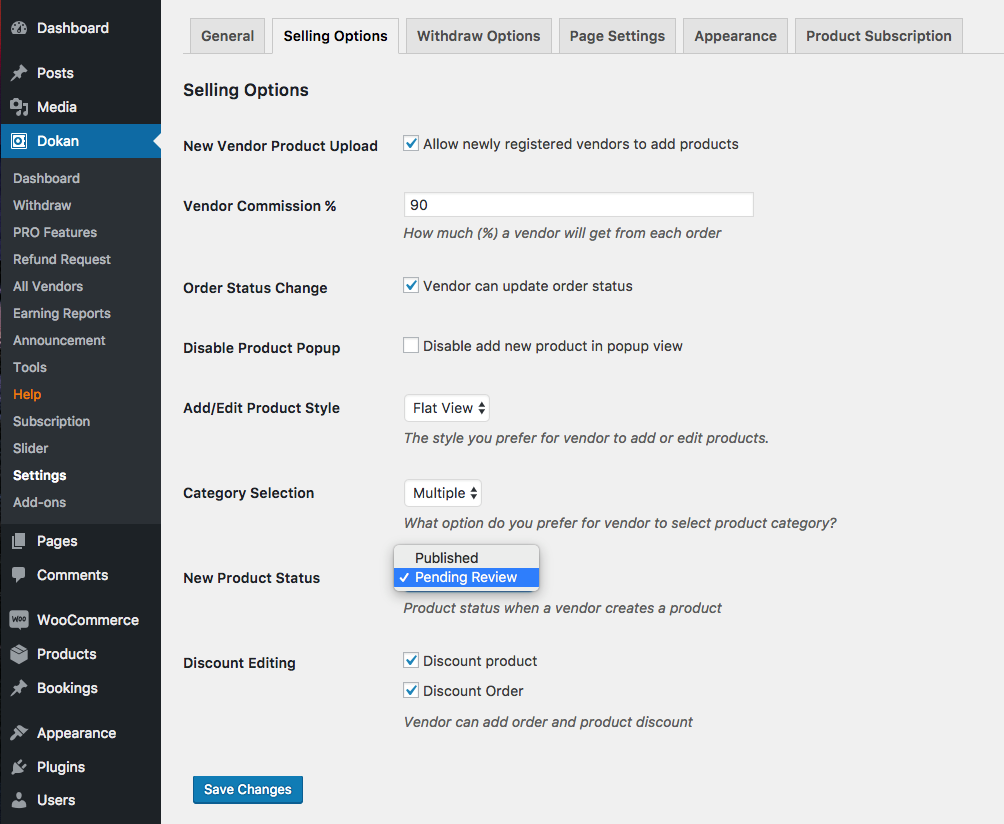Image resolution: width=1004 pixels, height=824 pixels.
Task: Switch to Product Subscription tab
Action: point(878,36)
